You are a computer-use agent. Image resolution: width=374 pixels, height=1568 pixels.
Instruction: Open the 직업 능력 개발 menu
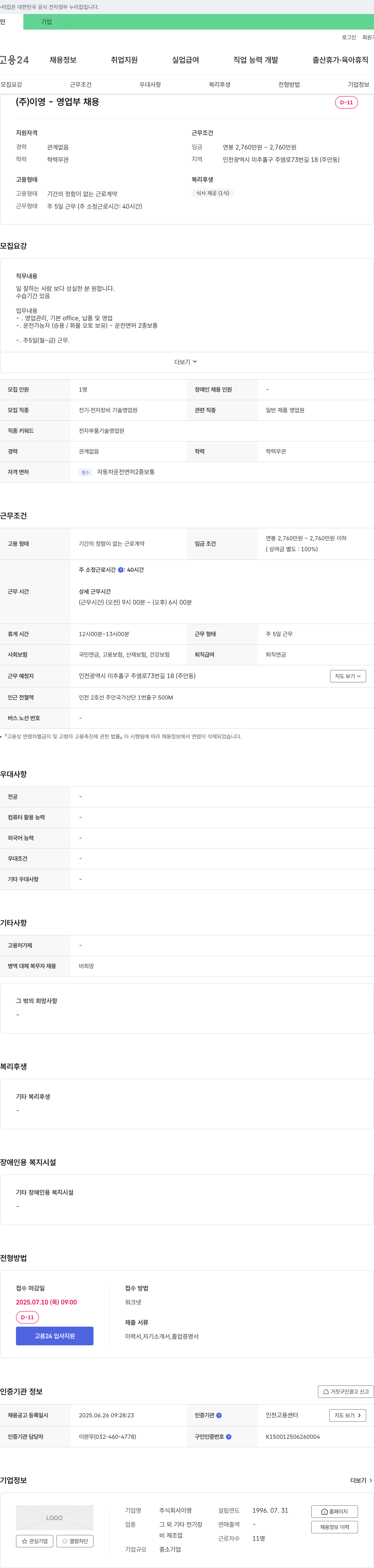click(x=256, y=60)
